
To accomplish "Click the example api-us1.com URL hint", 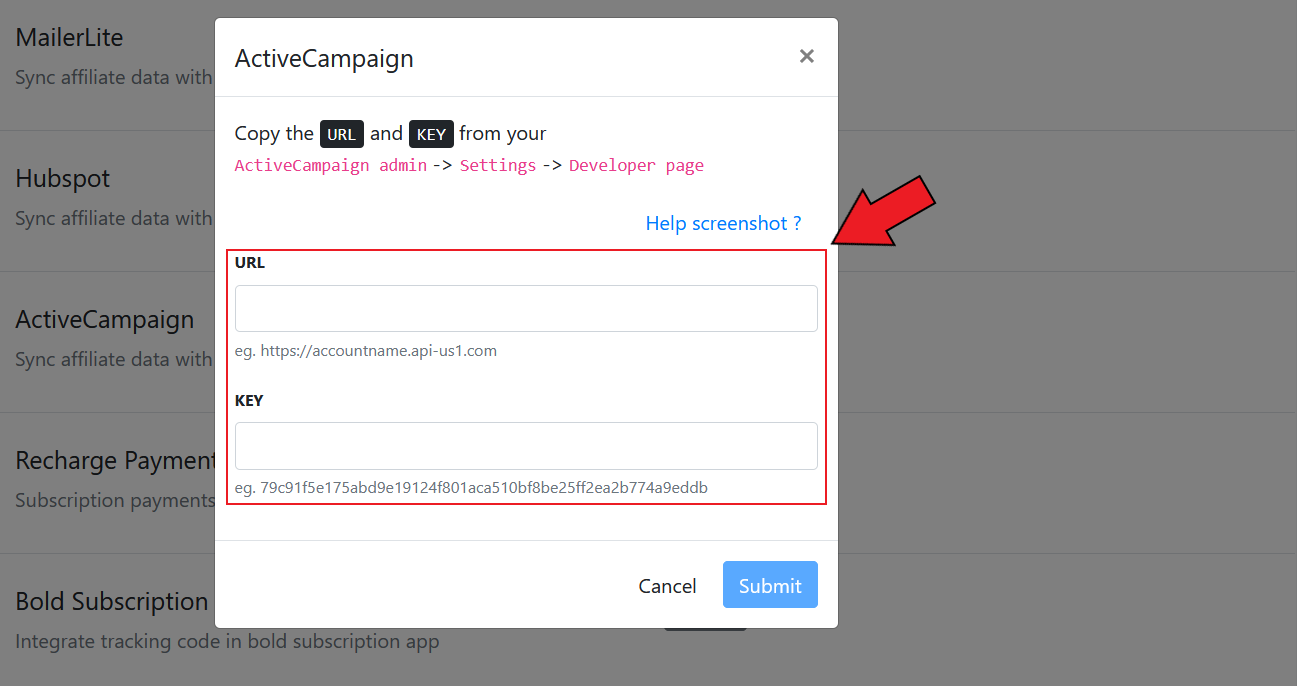I will point(366,351).
